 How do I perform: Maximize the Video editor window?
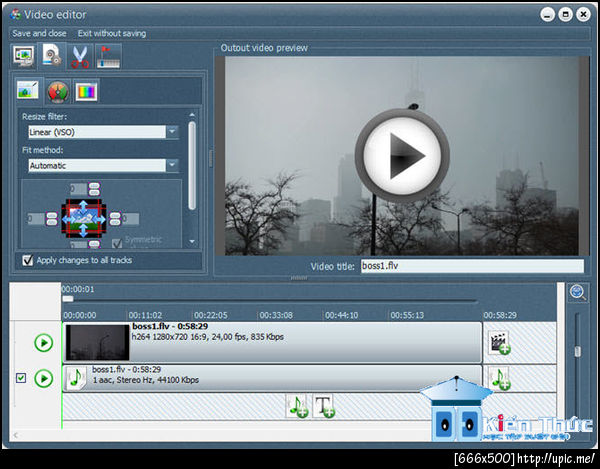[565, 15]
